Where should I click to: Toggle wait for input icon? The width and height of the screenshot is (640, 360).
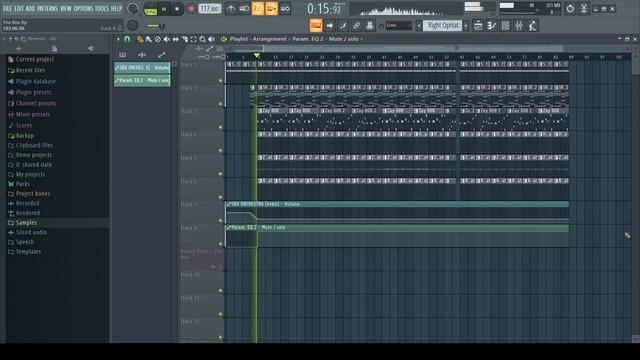click(244, 9)
